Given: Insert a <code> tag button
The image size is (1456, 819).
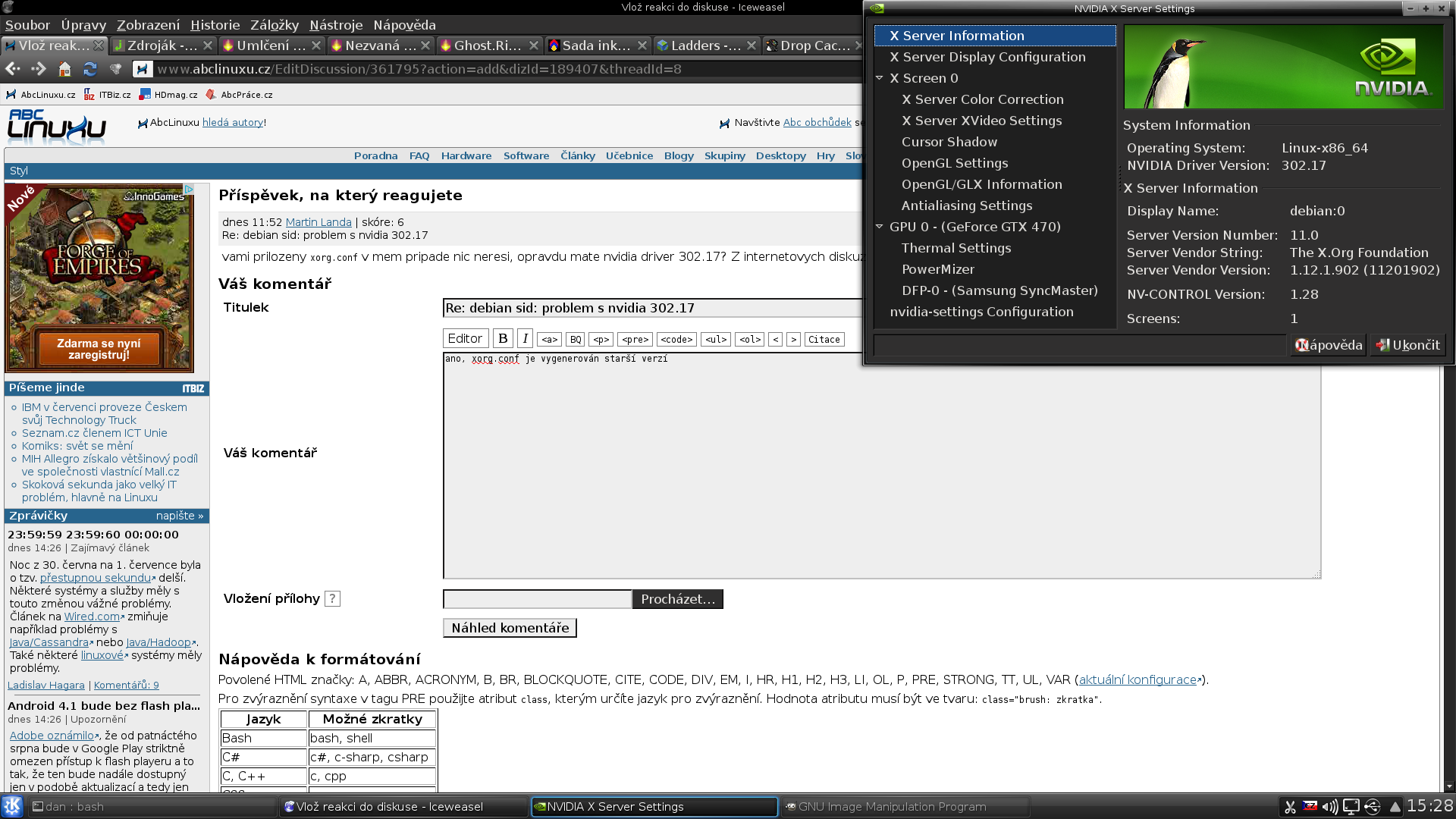Looking at the screenshot, I should (x=676, y=340).
